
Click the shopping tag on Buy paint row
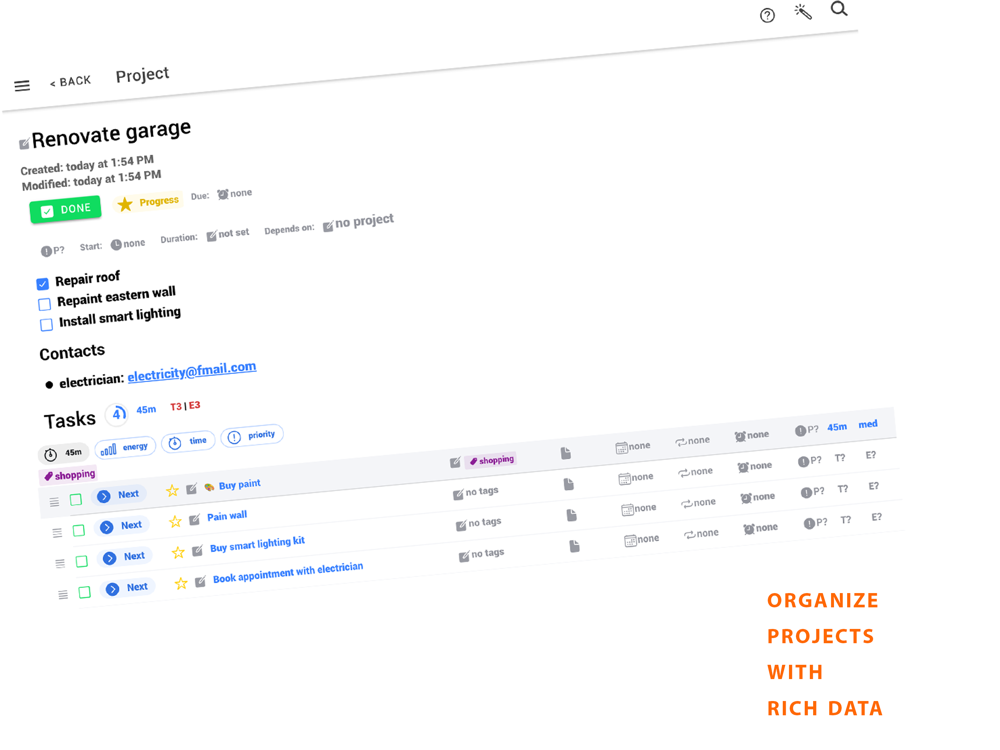[x=490, y=460]
